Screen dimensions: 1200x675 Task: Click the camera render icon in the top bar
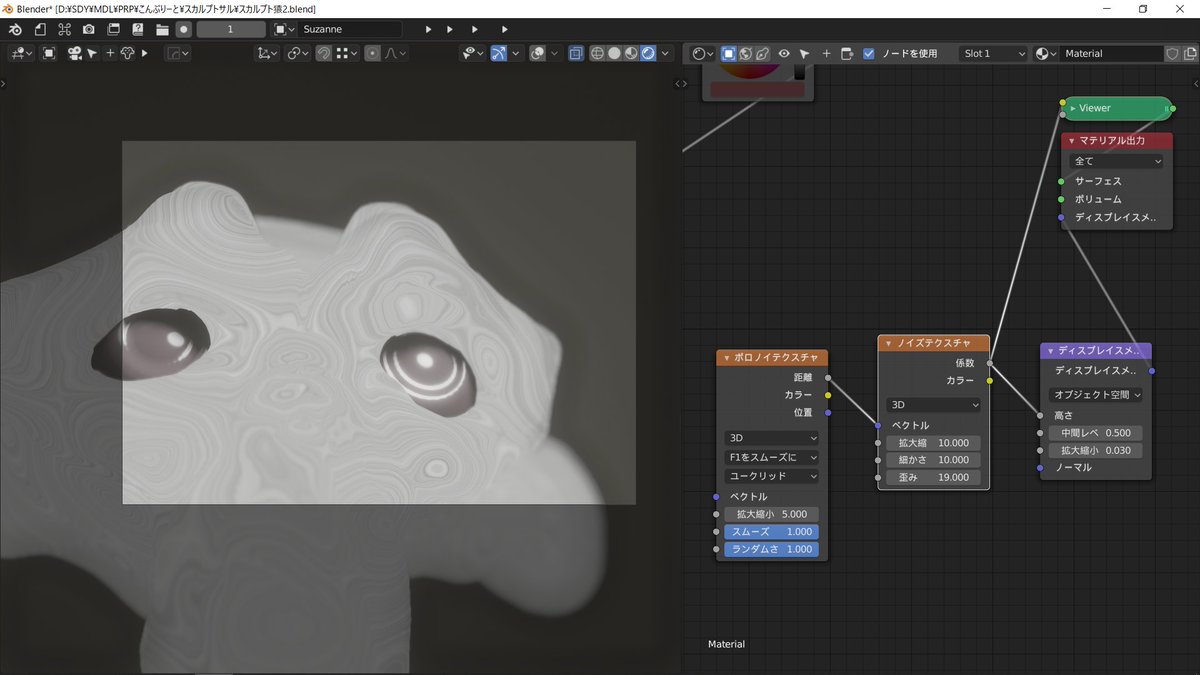pos(89,30)
